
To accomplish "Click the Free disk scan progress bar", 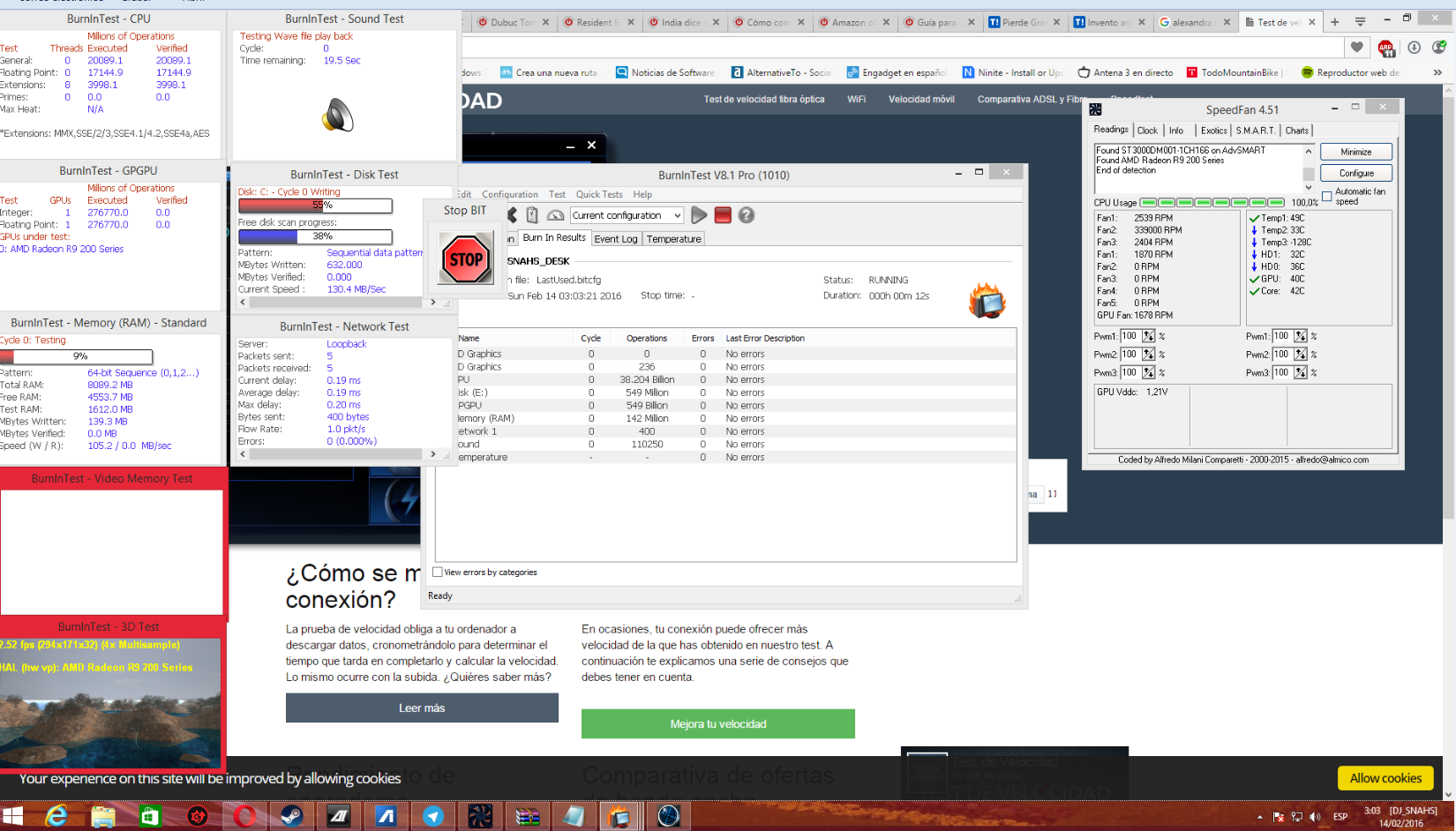I will click(x=315, y=236).
